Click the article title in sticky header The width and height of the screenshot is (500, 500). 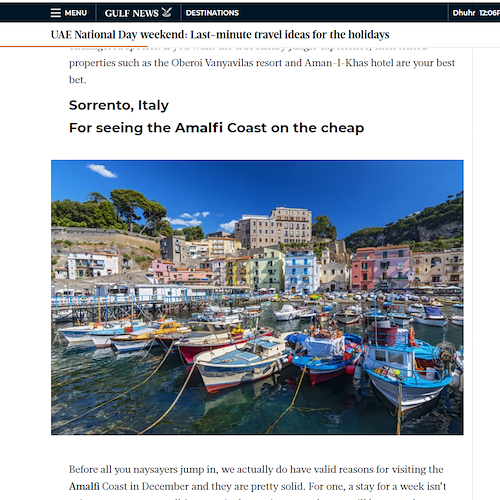tap(220, 34)
